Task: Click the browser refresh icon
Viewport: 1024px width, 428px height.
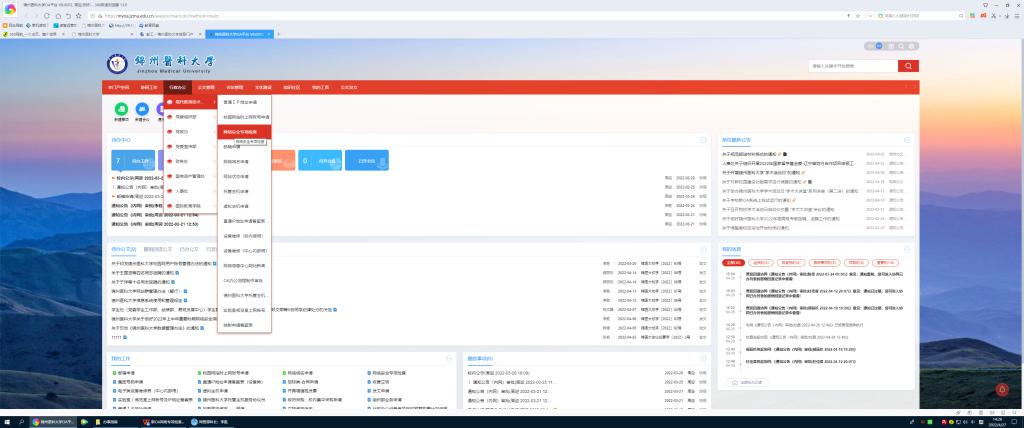Action: point(47,16)
